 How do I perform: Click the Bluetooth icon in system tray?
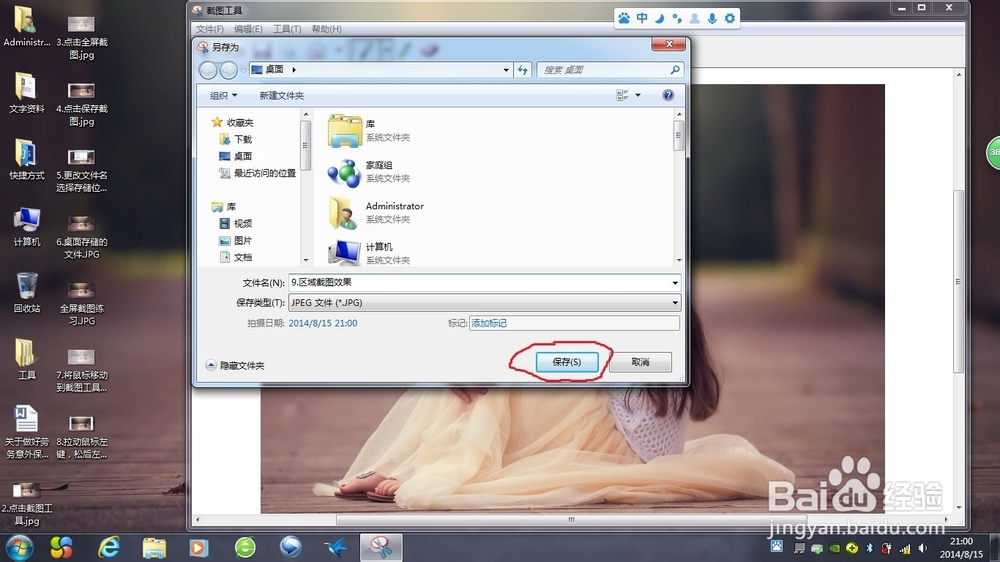click(869, 548)
